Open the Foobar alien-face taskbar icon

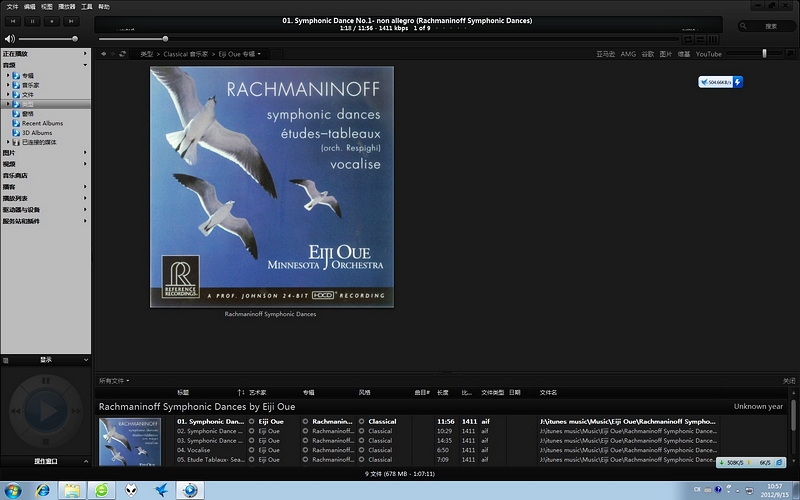(131, 490)
